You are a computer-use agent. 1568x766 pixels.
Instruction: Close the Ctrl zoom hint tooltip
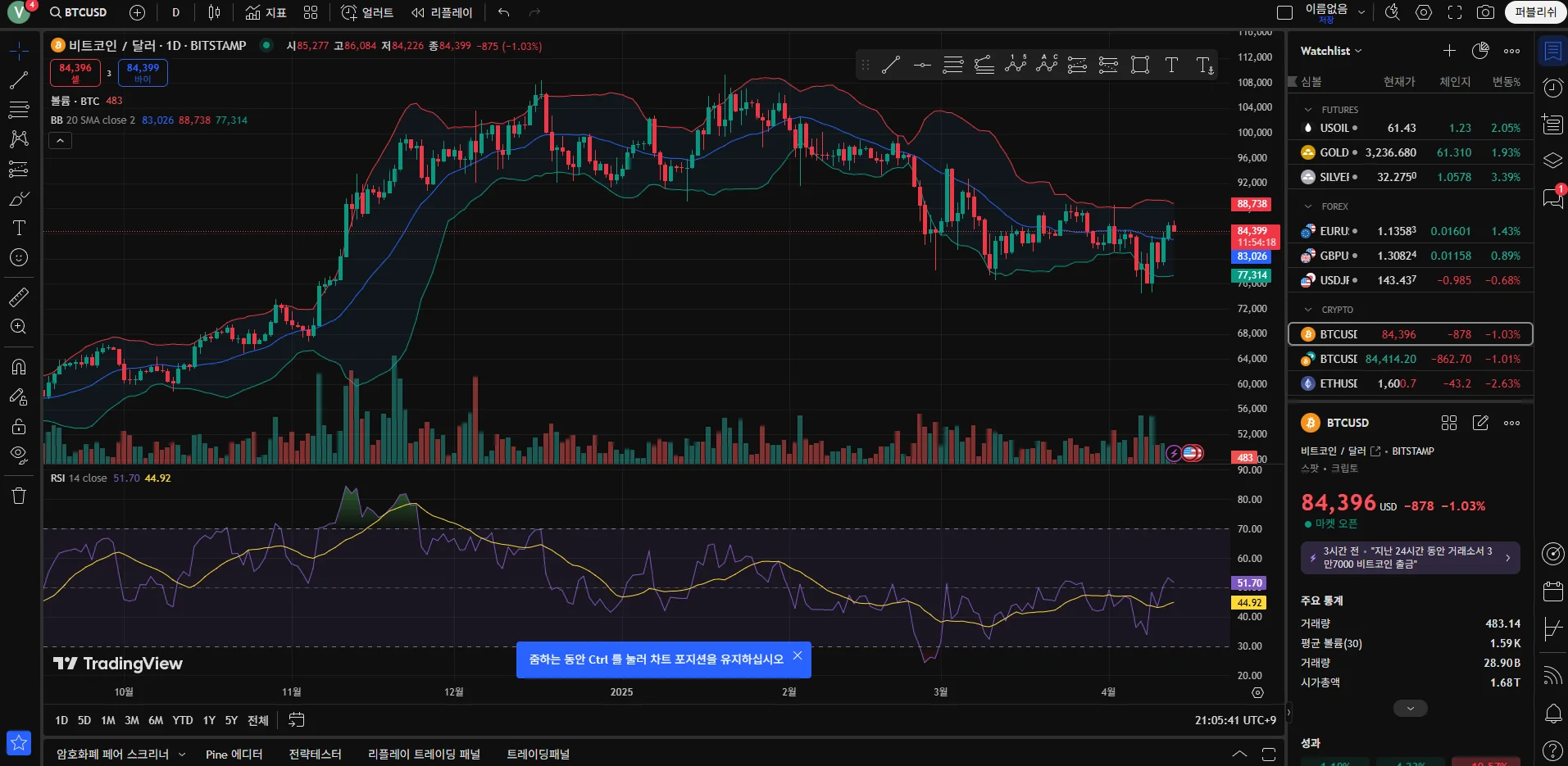click(x=798, y=655)
